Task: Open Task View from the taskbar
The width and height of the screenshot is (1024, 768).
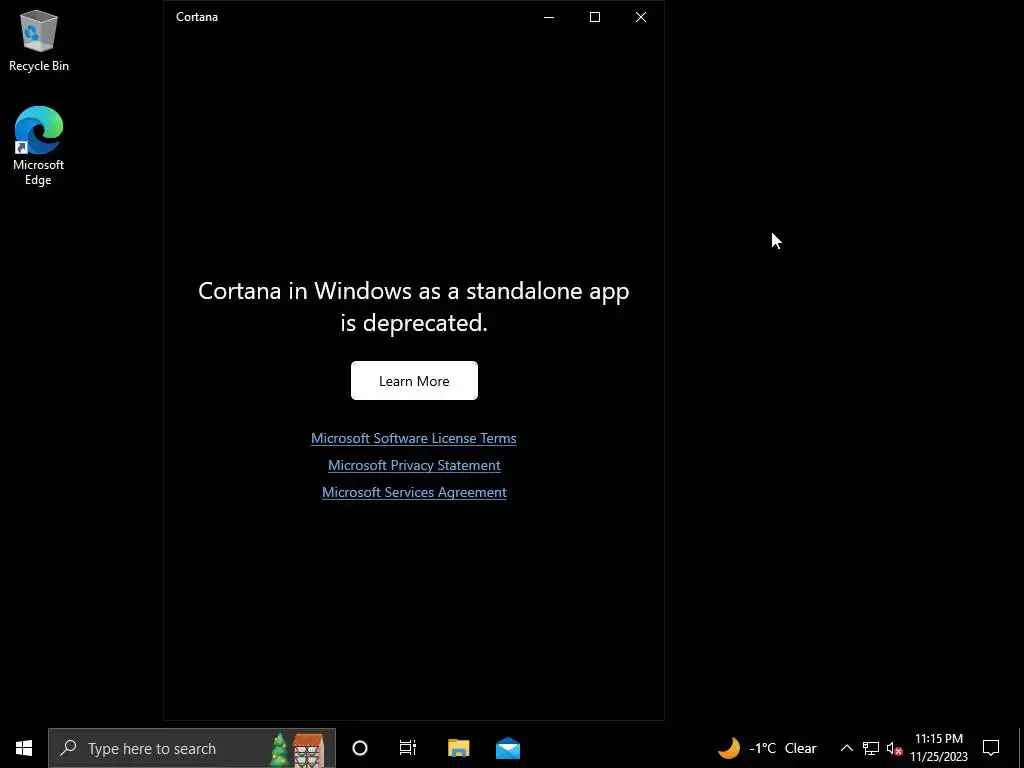Action: [408, 748]
